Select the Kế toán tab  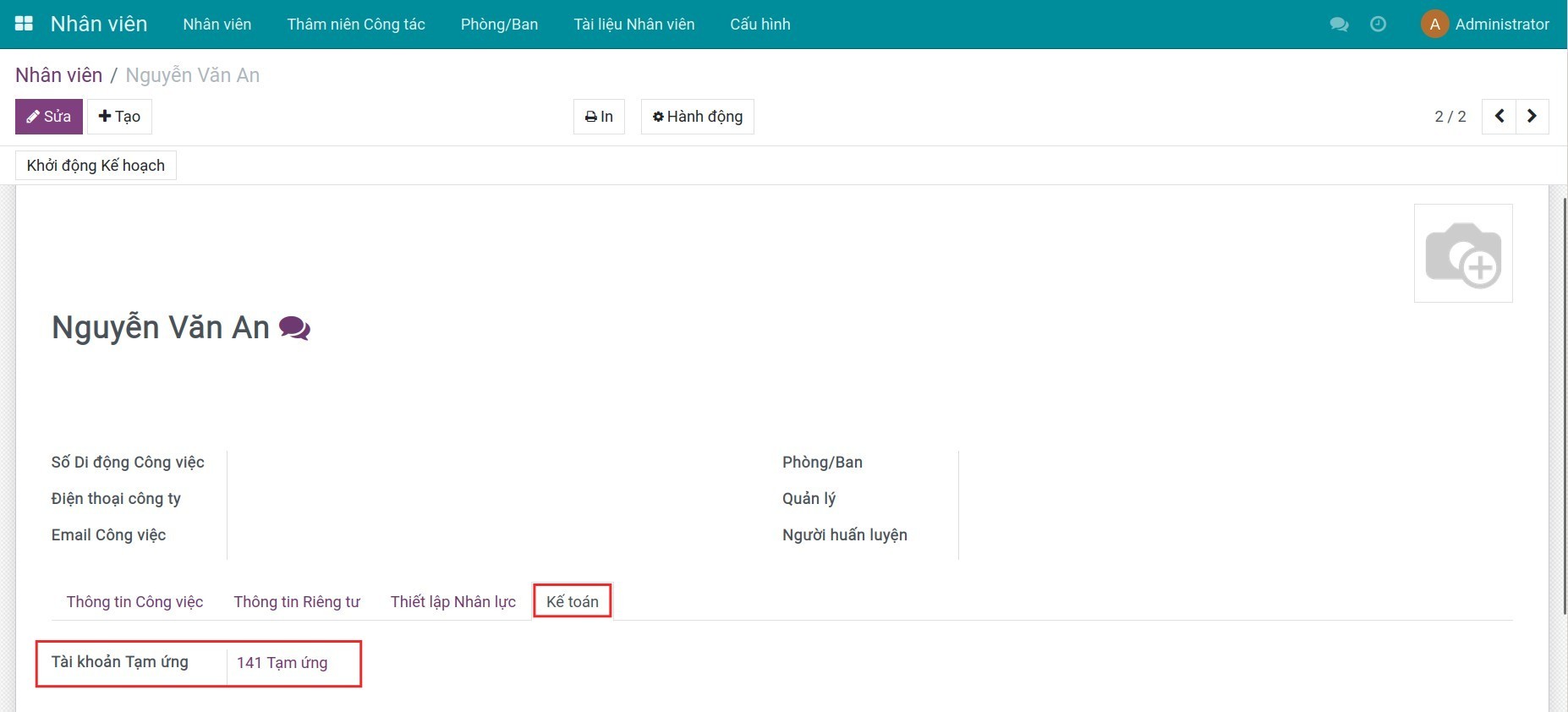[573, 602]
